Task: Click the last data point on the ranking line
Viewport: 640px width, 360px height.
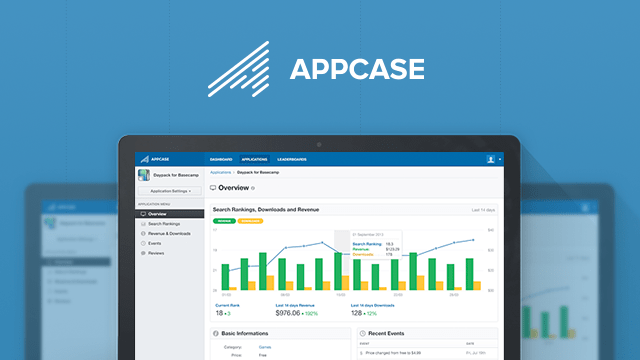Action: pos(473,240)
